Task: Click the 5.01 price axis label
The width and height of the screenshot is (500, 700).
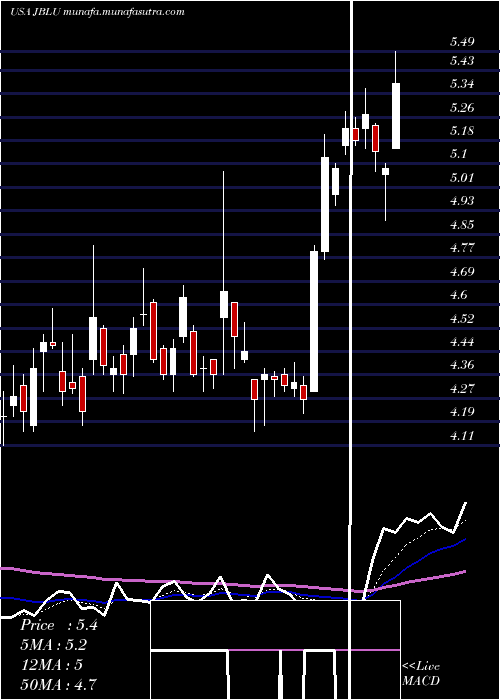Action: coord(462,178)
